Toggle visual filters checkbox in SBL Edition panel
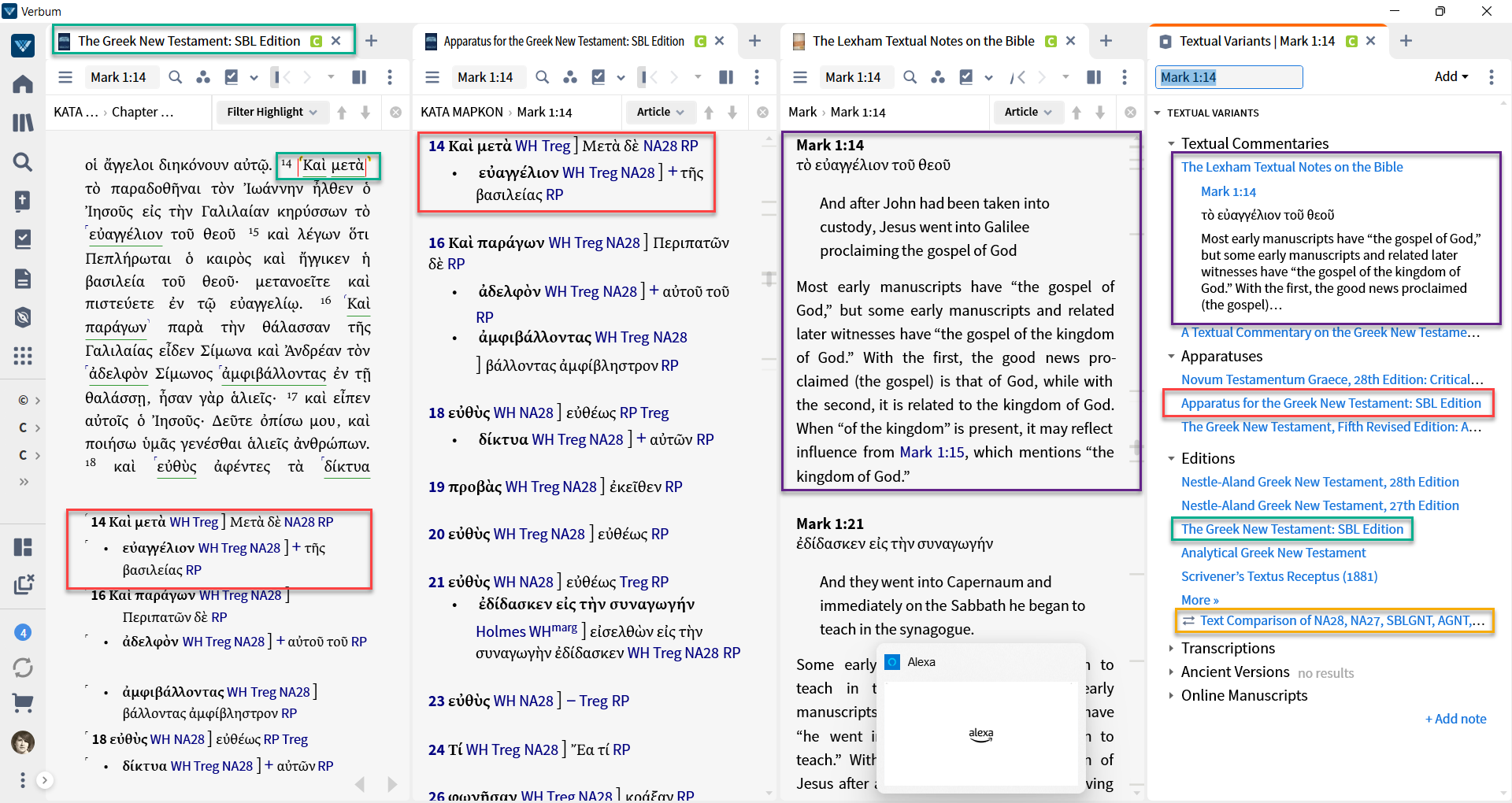 (x=232, y=77)
